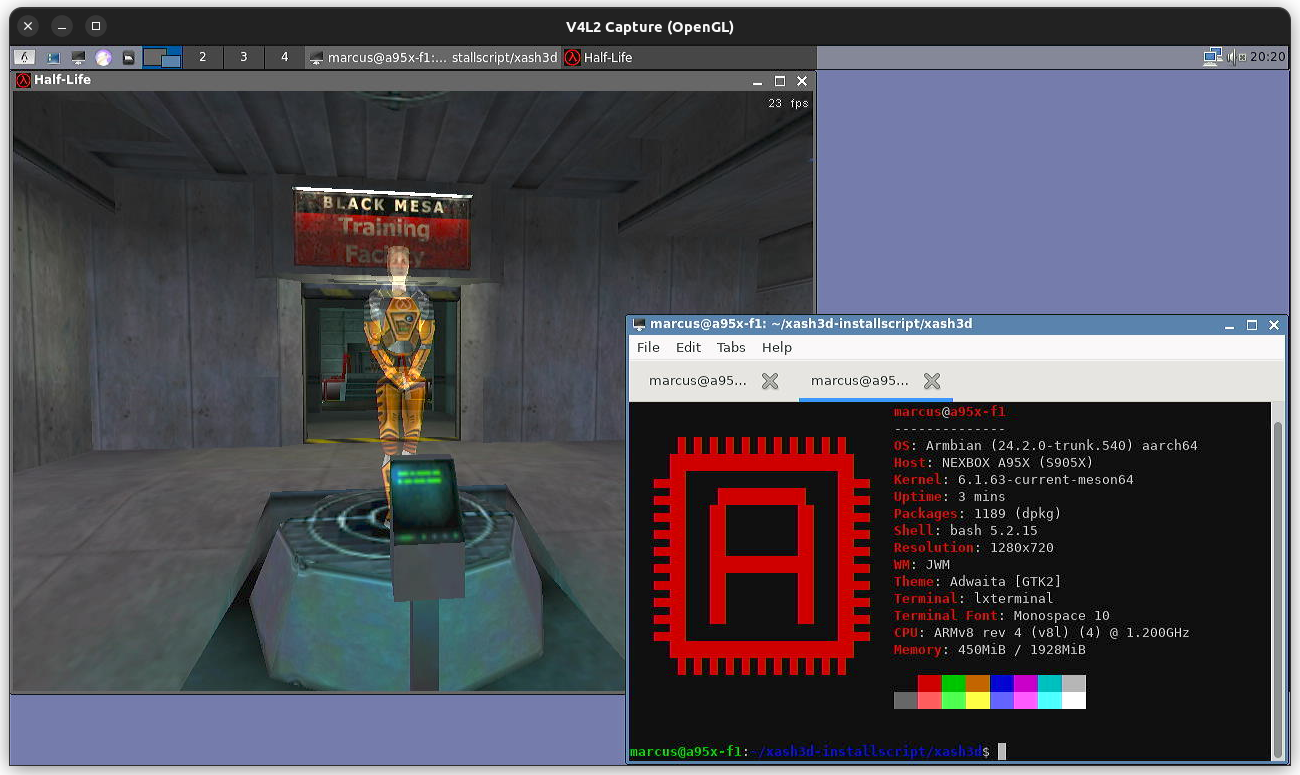Image resolution: width=1300 pixels, height=775 pixels.
Task: Switch to desktop 1 in the pager
Action: point(162,58)
